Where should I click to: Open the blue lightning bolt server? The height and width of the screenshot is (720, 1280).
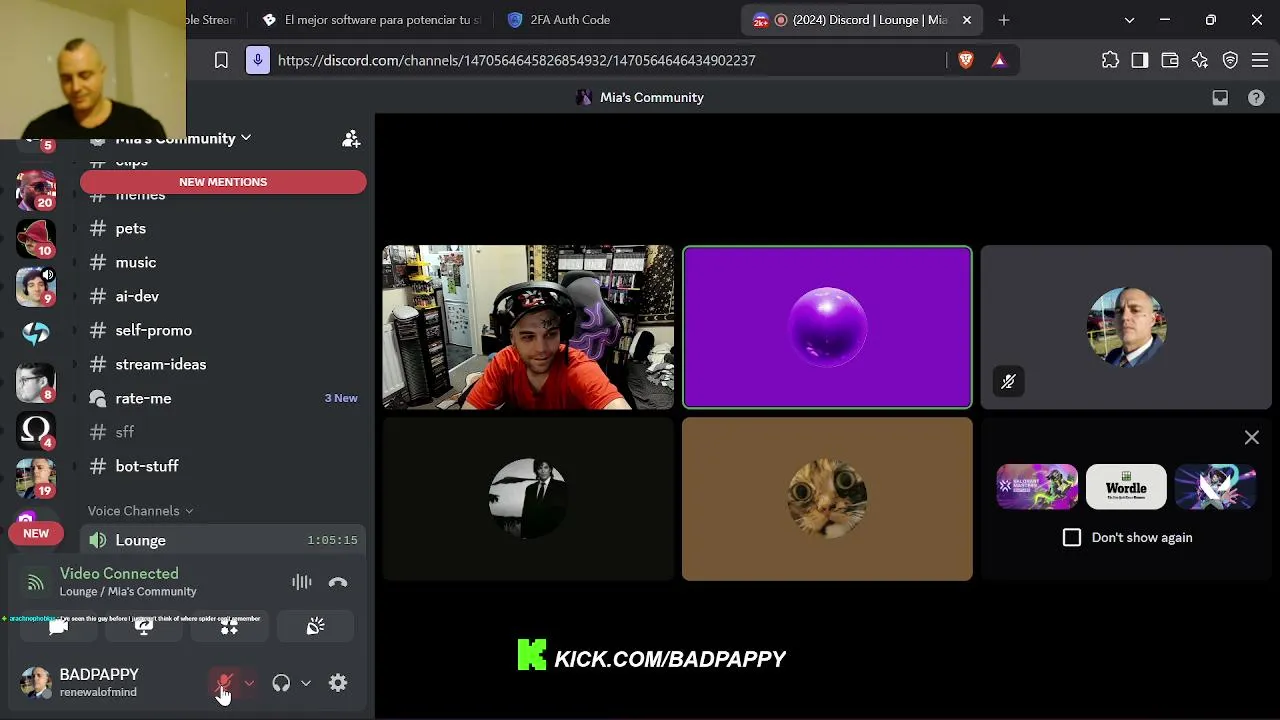[x=36, y=333]
